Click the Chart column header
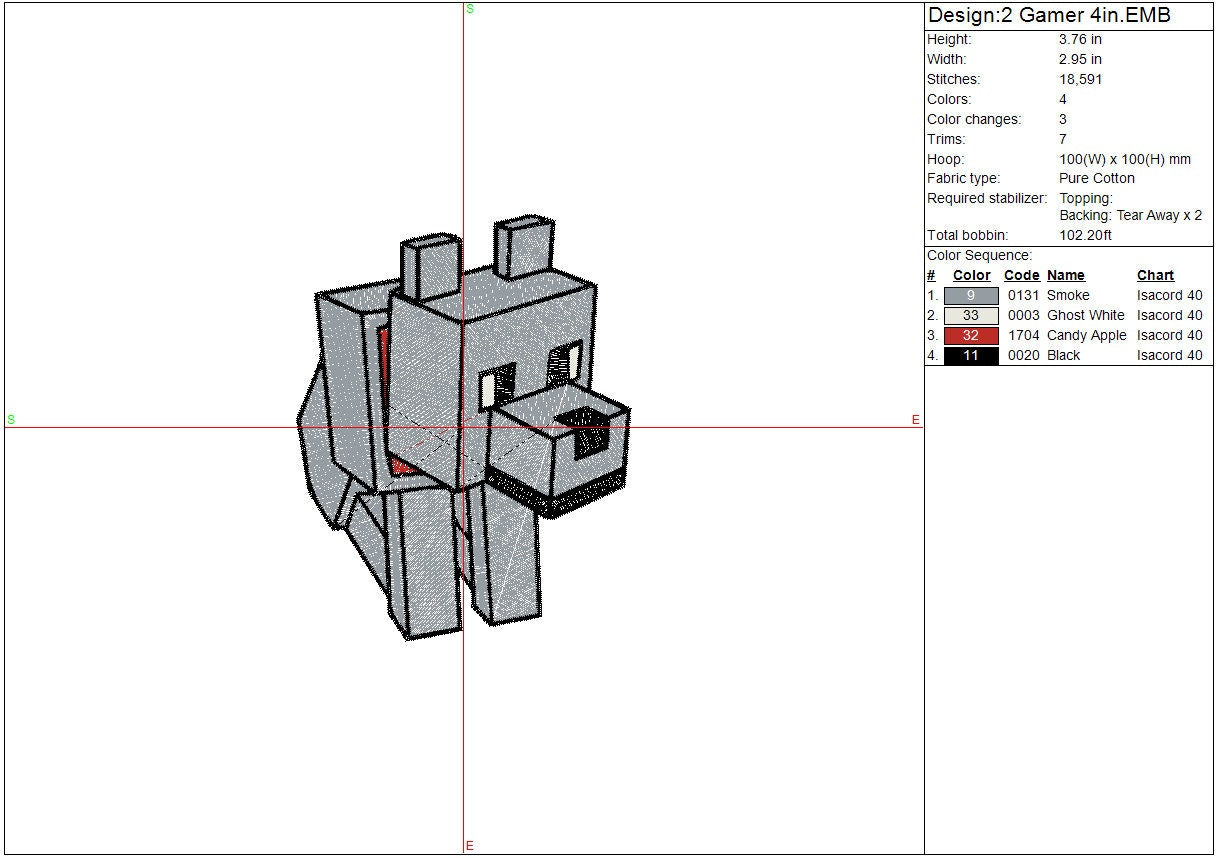The image size is (1218, 858). pos(1155,276)
